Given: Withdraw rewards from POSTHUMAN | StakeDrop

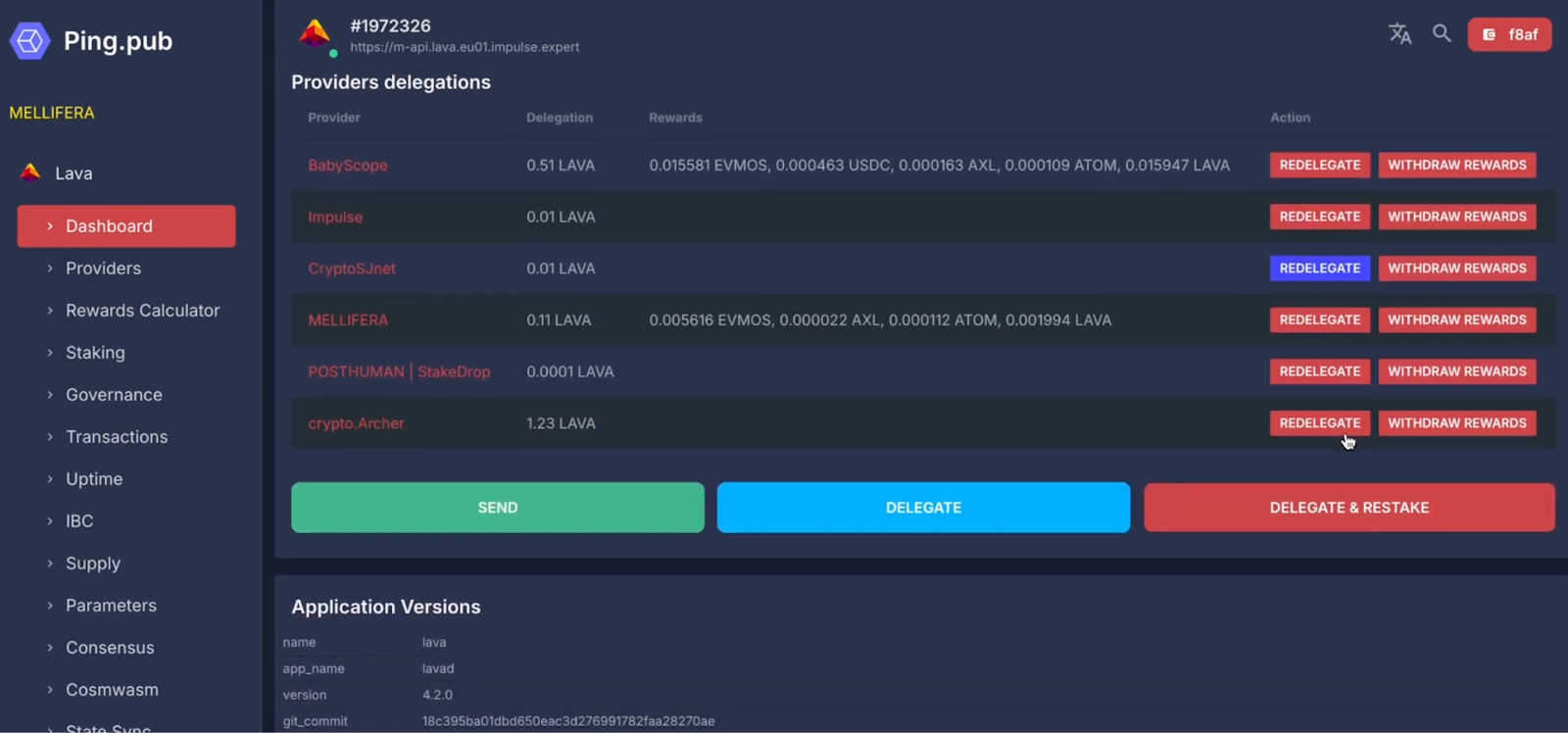Looking at the screenshot, I should tap(1457, 371).
